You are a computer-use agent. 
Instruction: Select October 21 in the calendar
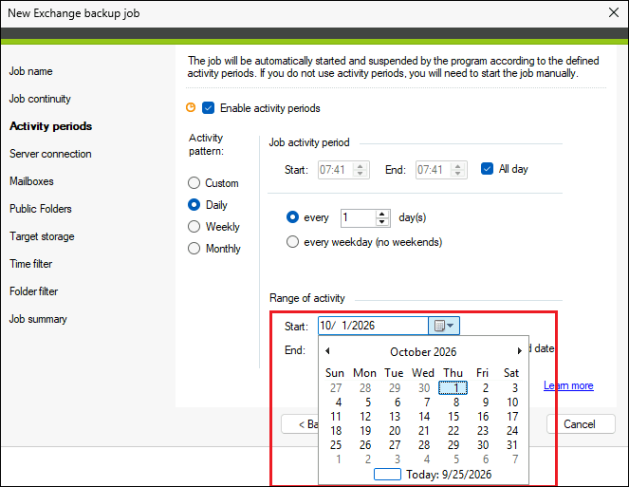tap(424, 430)
